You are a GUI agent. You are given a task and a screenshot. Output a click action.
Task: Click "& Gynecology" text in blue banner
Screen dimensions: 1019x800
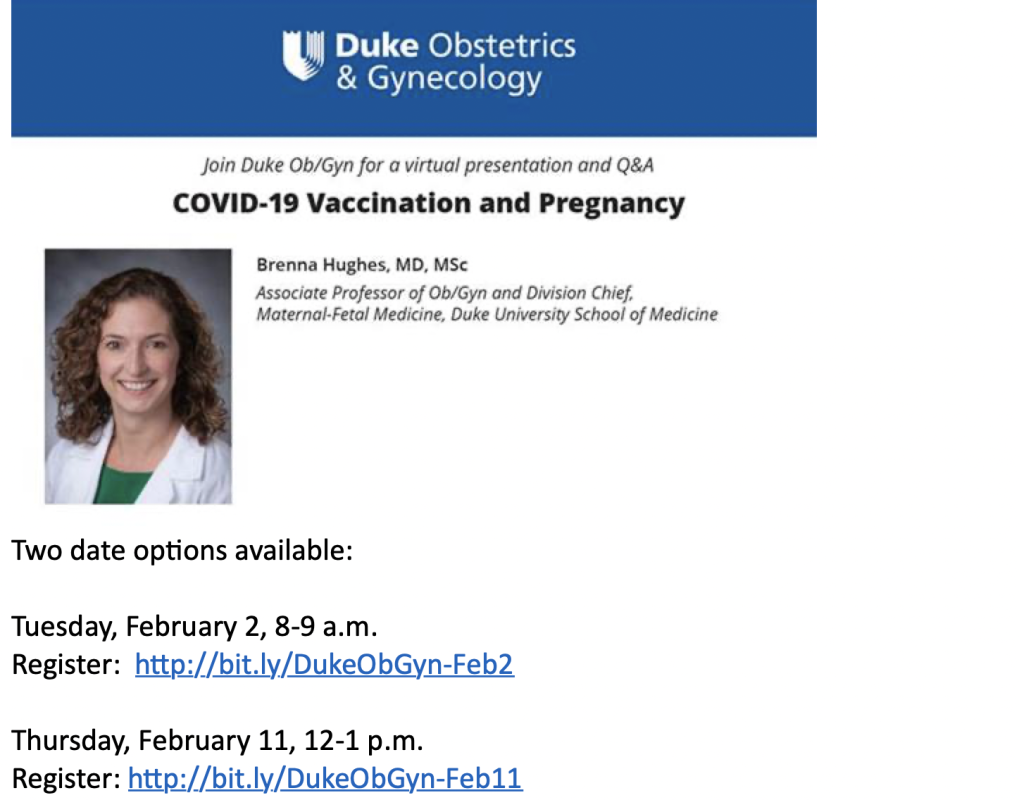[x=438, y=80]
